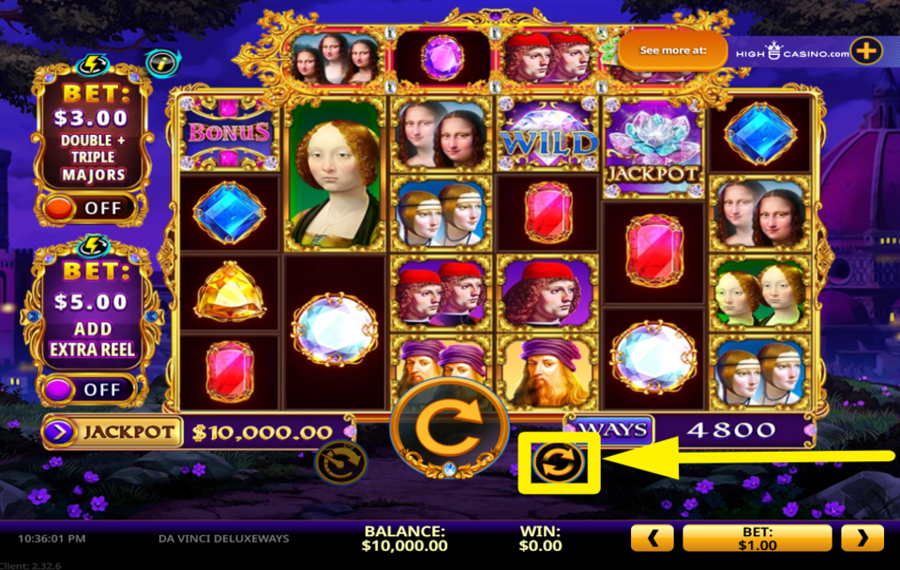Screen dimensions: 900x570
Task: Open game info with the cyan 'i' icon
Action: pos(162,63)
